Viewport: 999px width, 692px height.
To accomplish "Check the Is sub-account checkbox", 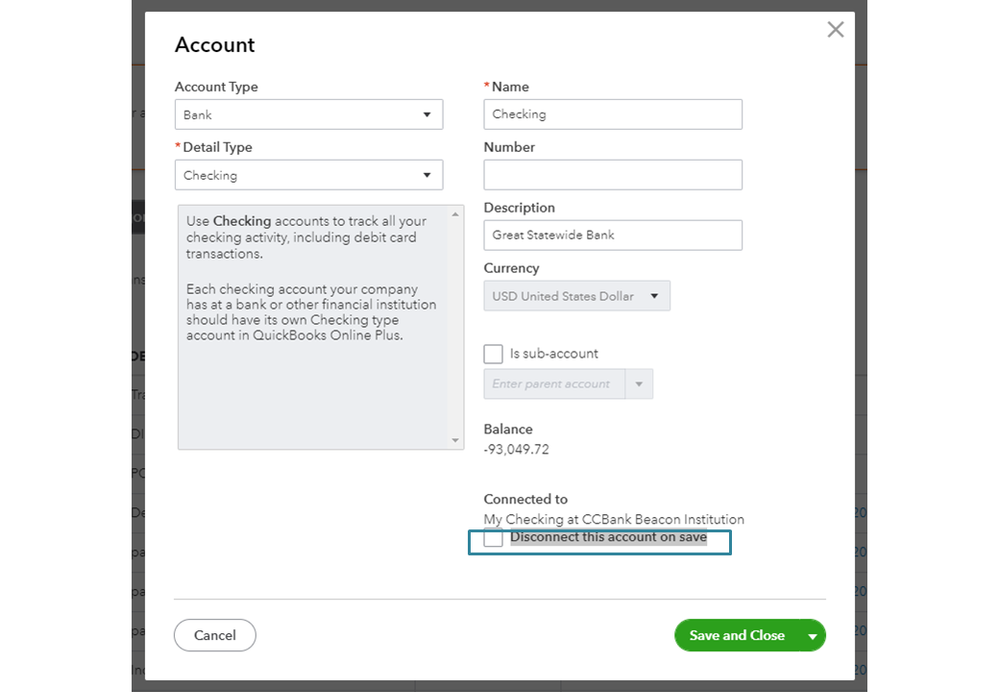I will [x=493, y=354].
